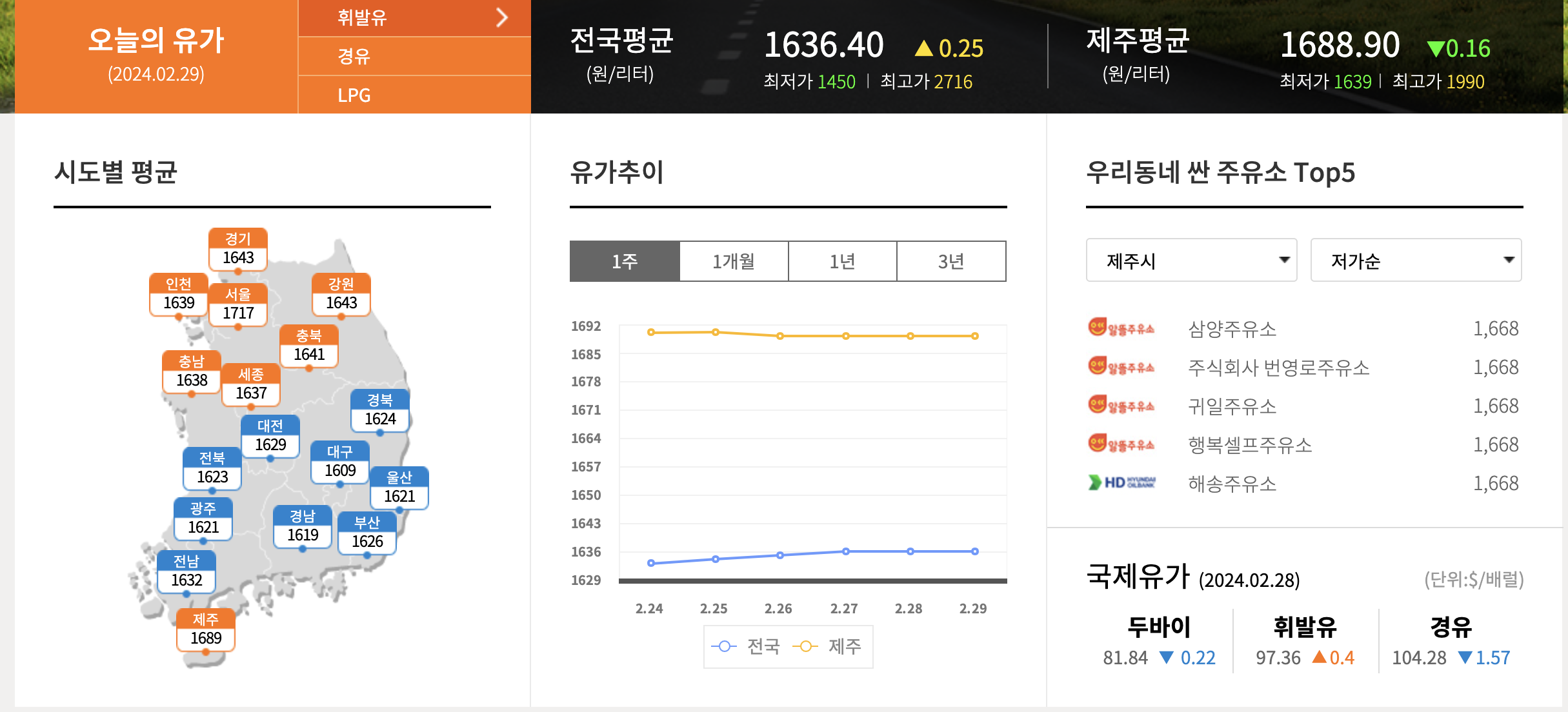Screen dimensions: 1568x712
Task: Click the 강원 1643 map marker
Action: pos(341,294)
